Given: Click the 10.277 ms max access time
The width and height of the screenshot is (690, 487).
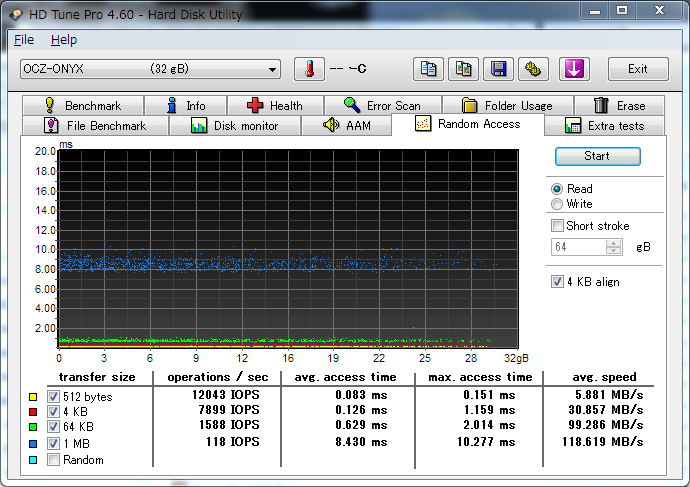Looking at the screenshot, I should 486,442.
